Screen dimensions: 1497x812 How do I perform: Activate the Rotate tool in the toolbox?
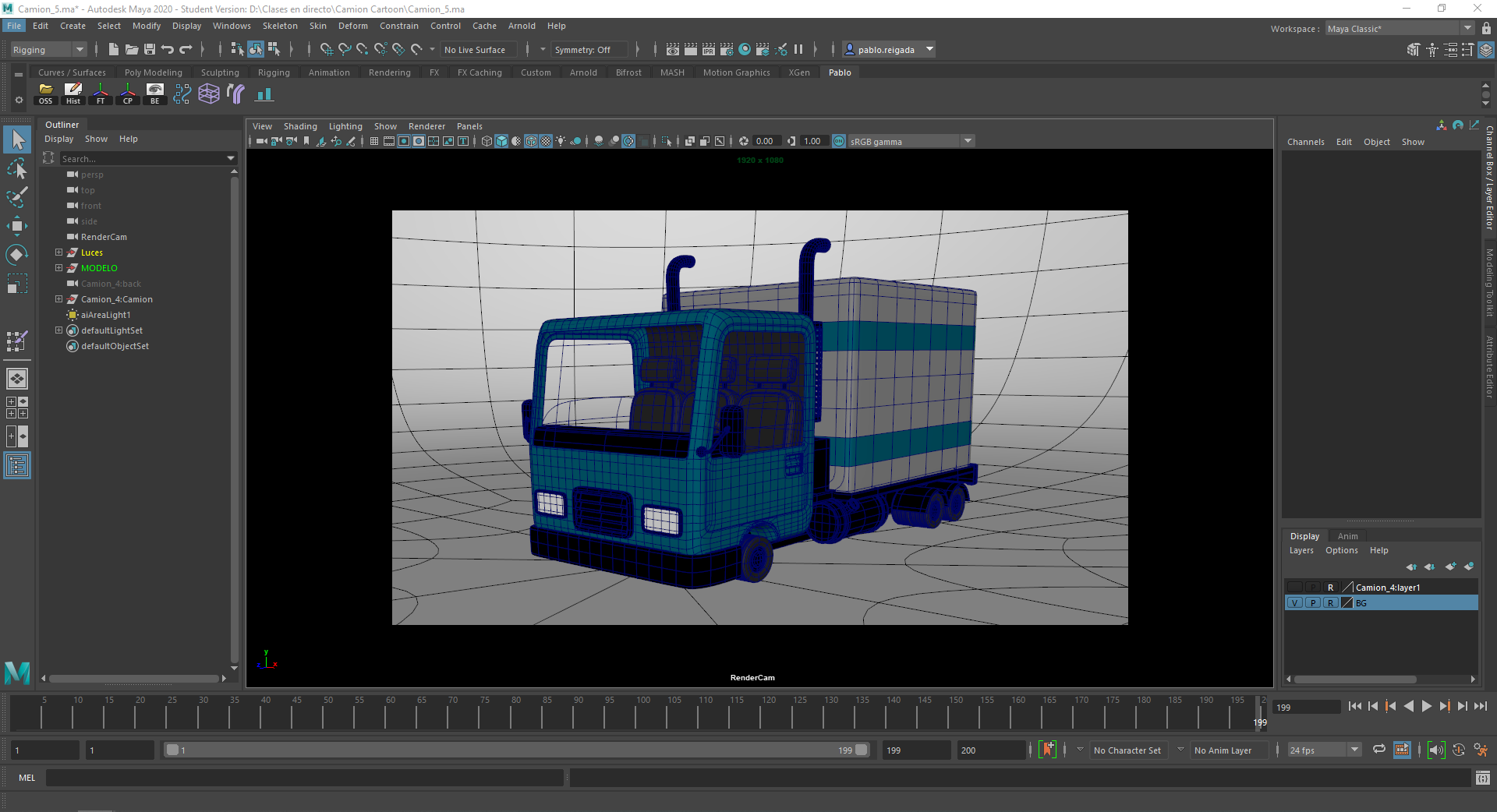pyautogui.click(x=17, y=255)
